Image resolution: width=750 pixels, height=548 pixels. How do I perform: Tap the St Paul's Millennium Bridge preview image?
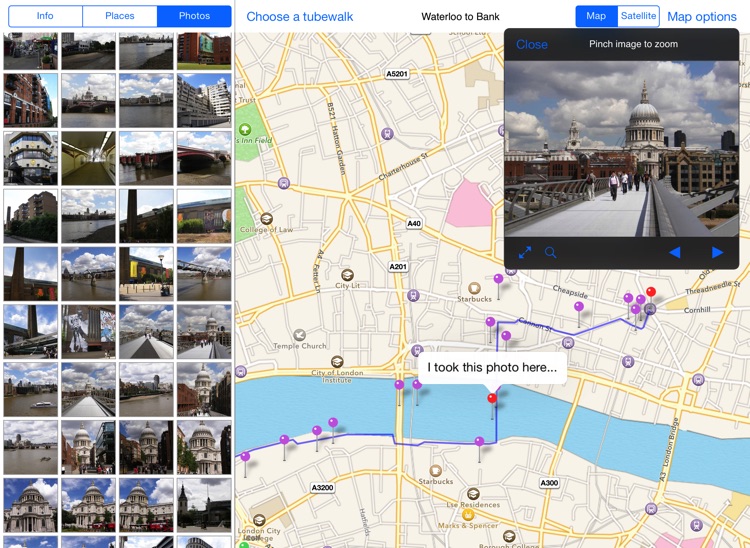pos(621,148)
